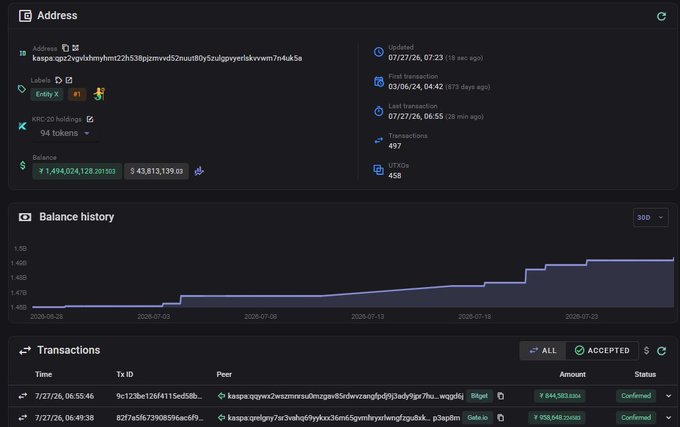Viewport: 680px width, 427px height.
Task: Click Confirmed status on Gate.io row
Action: click(x=636, y=417)
